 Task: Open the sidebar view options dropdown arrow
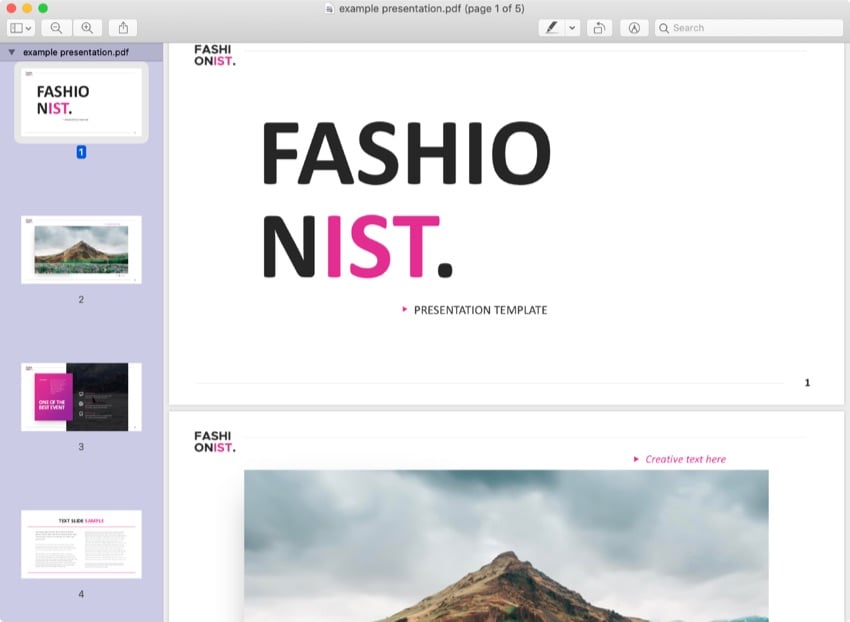tap(29, 28)
